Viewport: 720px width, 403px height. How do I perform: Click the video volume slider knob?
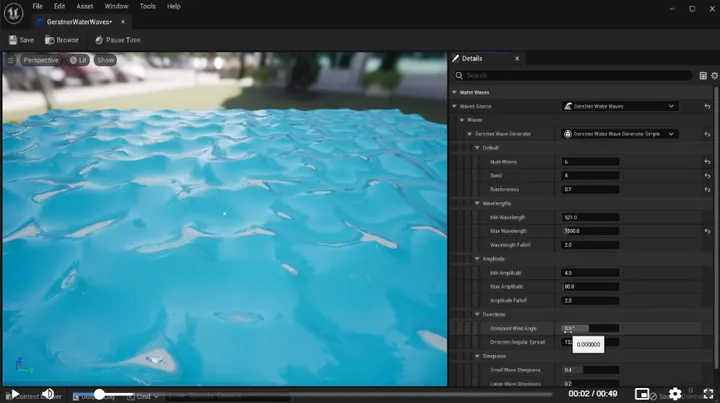[99, 394]
